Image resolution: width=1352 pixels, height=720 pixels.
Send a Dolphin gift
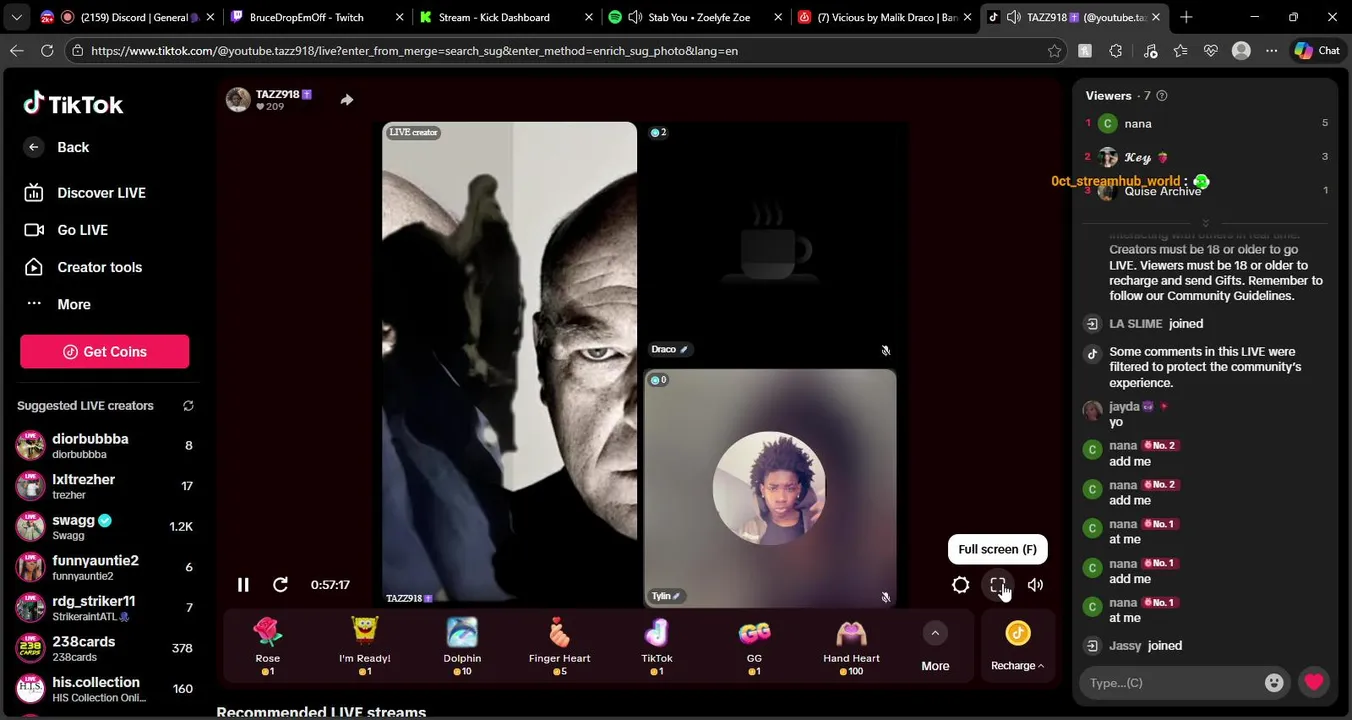462,646
